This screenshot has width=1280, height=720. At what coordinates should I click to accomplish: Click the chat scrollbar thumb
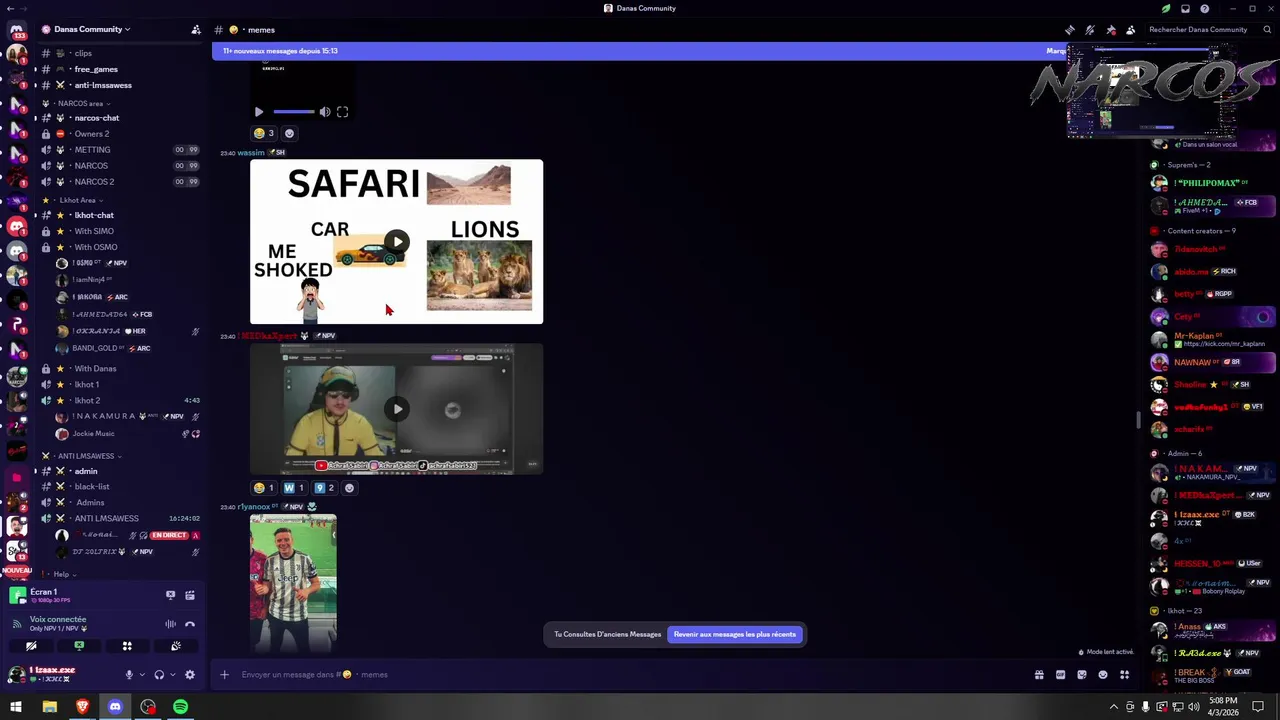[1138, 420]
